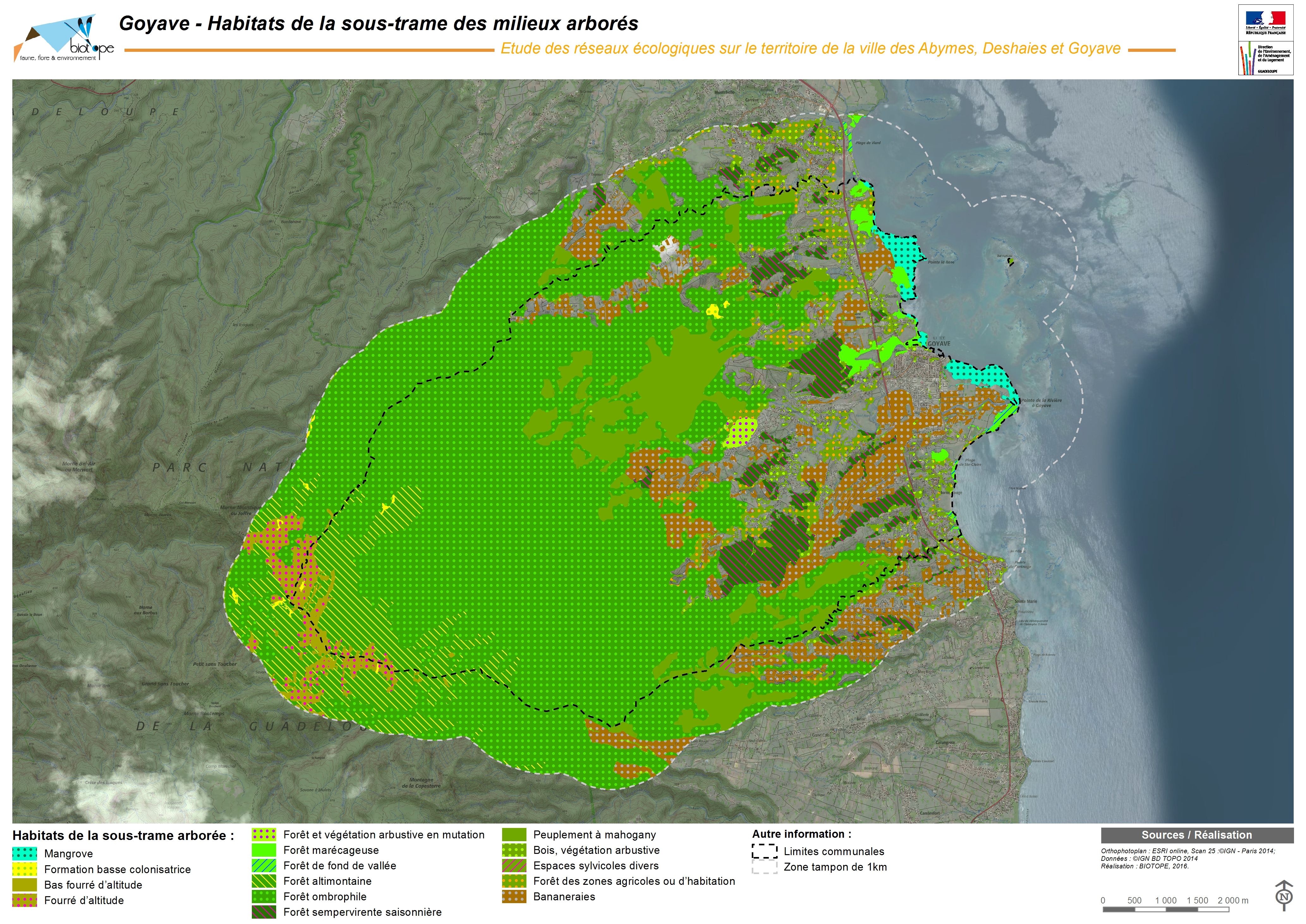
Task: Click the Sources / Réalisation header
Action: [1196, 835]
